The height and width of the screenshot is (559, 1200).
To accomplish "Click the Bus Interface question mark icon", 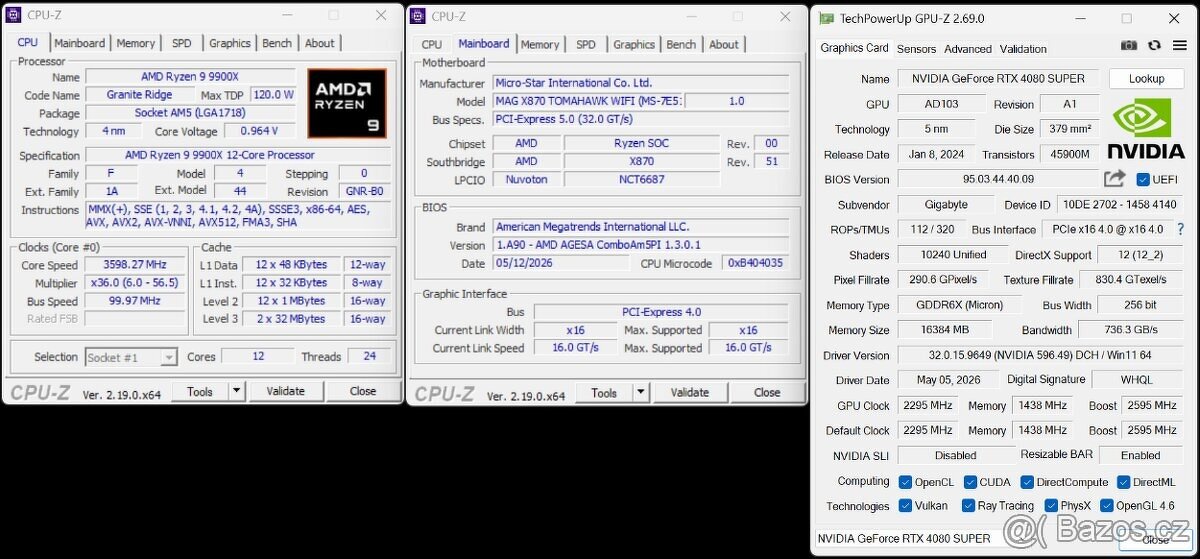I will click(1180, 229).
